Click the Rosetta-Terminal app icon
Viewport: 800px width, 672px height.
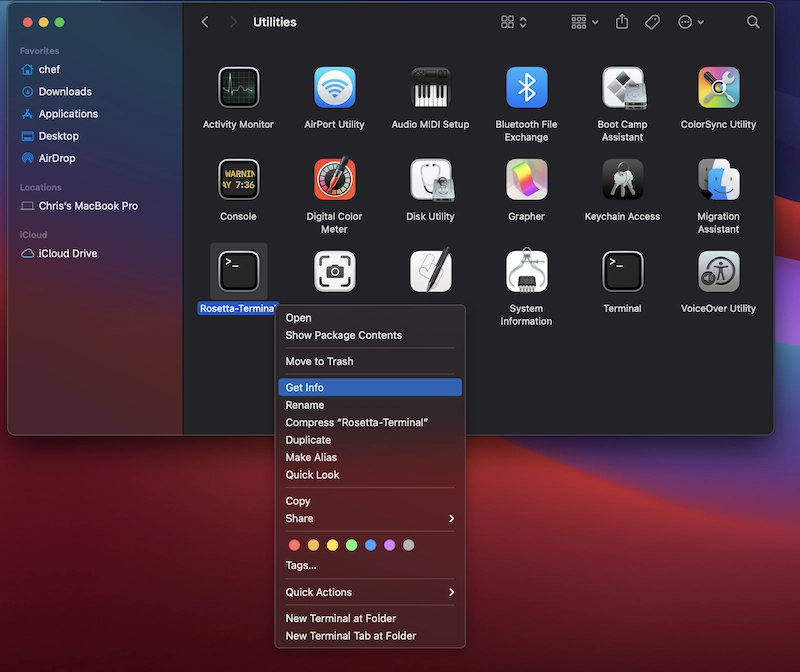coord(238,271)
